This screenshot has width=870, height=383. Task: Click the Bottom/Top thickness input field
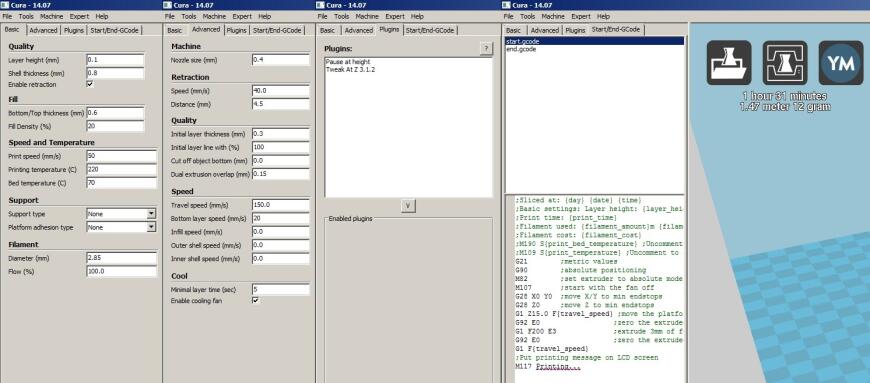point(115,113)
